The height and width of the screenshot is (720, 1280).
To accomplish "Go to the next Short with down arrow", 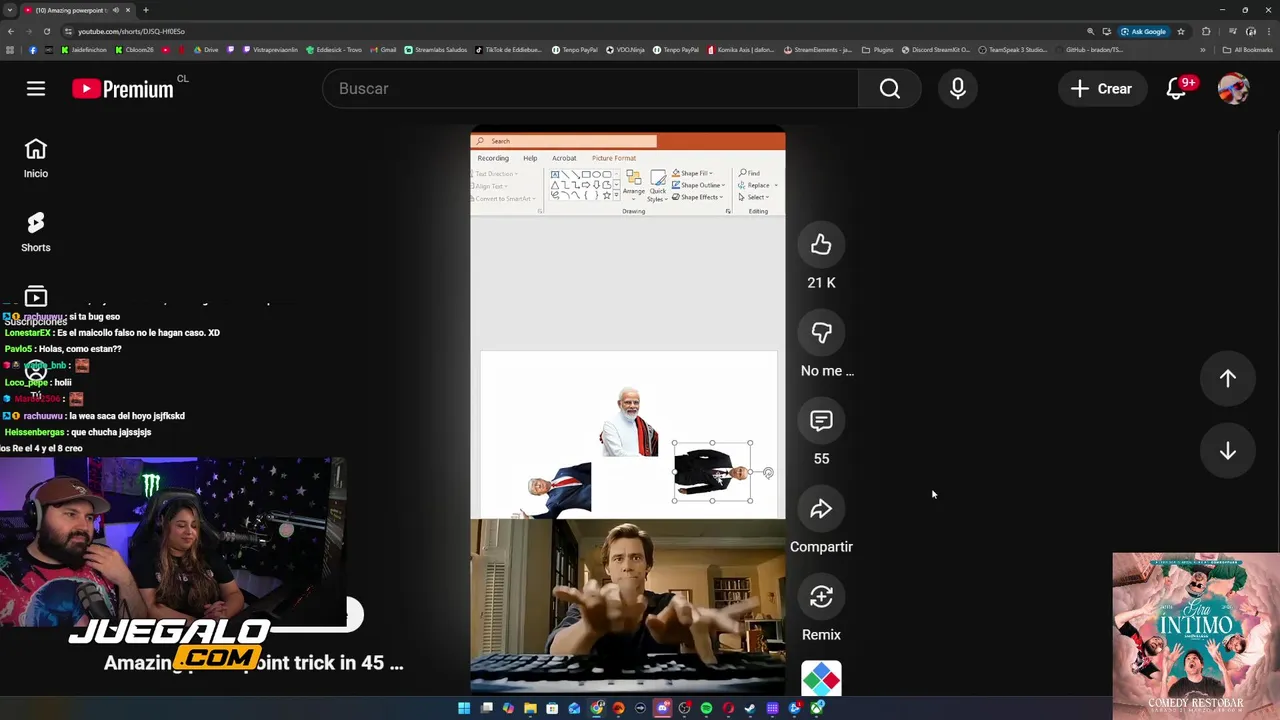I will (x=1227, y=451).
